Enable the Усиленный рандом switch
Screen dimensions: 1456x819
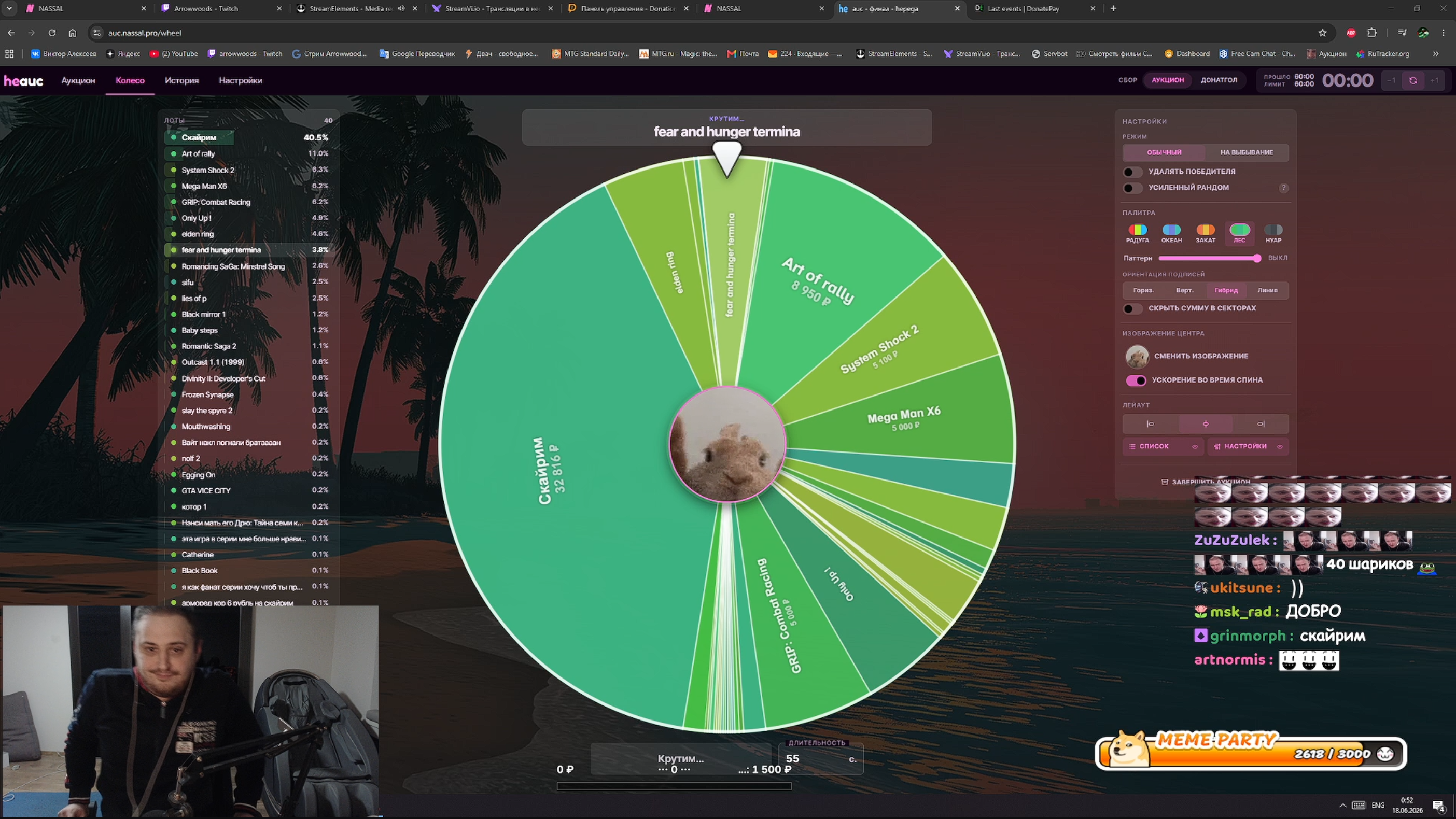tap(1132, 188)
